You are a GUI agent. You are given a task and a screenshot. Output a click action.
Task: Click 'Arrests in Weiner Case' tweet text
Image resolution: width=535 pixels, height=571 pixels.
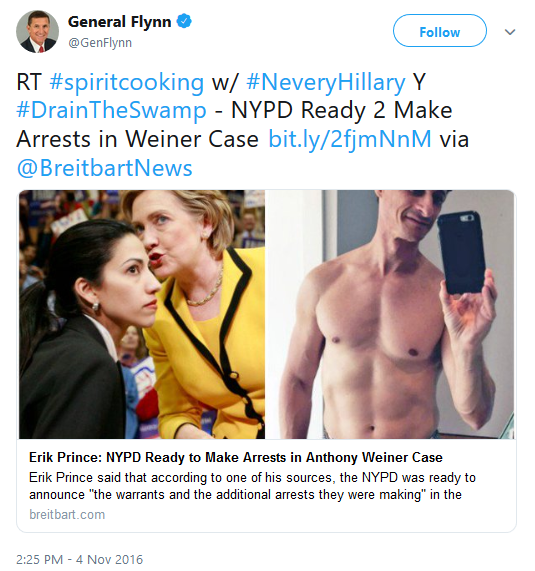point(137,139)
